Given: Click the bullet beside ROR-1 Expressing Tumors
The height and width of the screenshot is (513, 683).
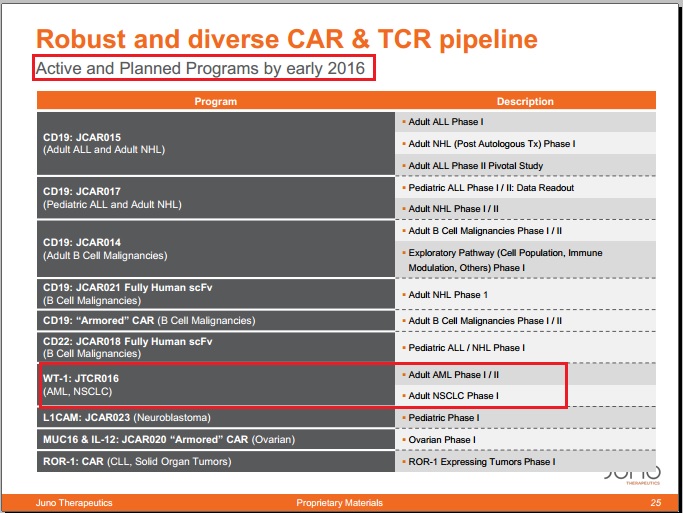Looking at the screenshot, I should tap(403, 462).
